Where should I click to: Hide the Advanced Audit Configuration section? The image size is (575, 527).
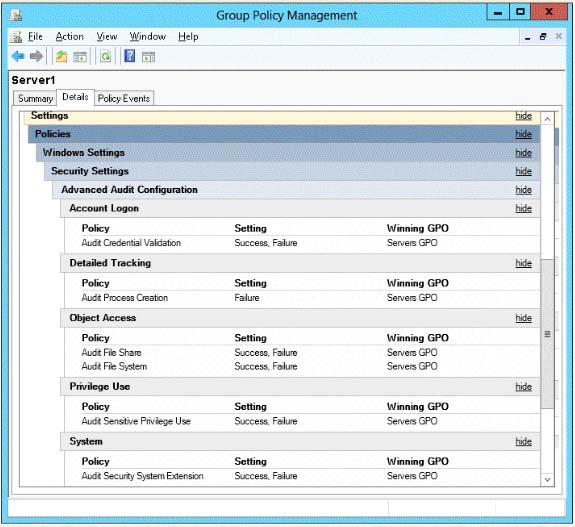(x=523, y=190)
